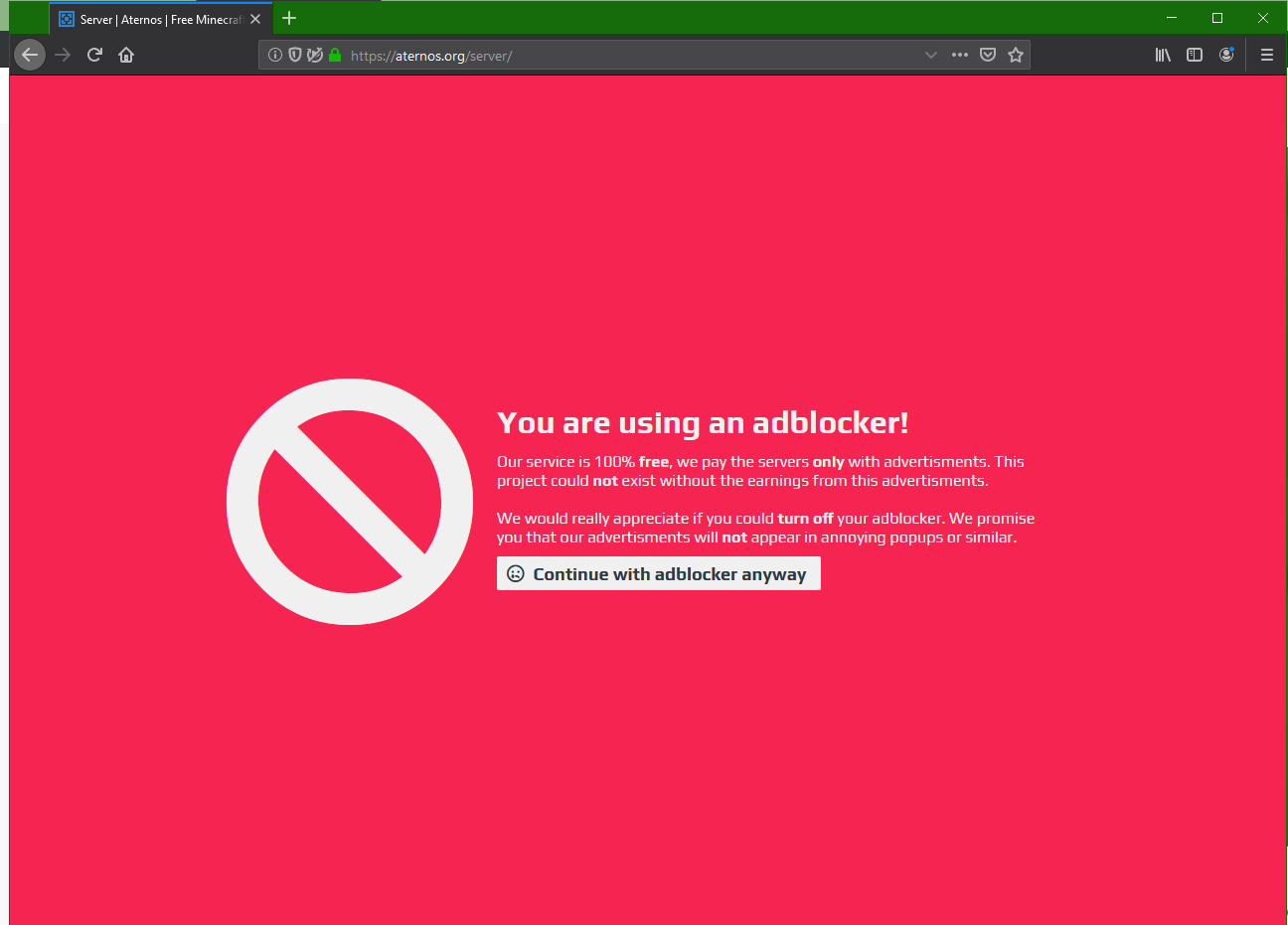
Task: Minimize the Firefox window
Action: click(x=1172, y=18)
